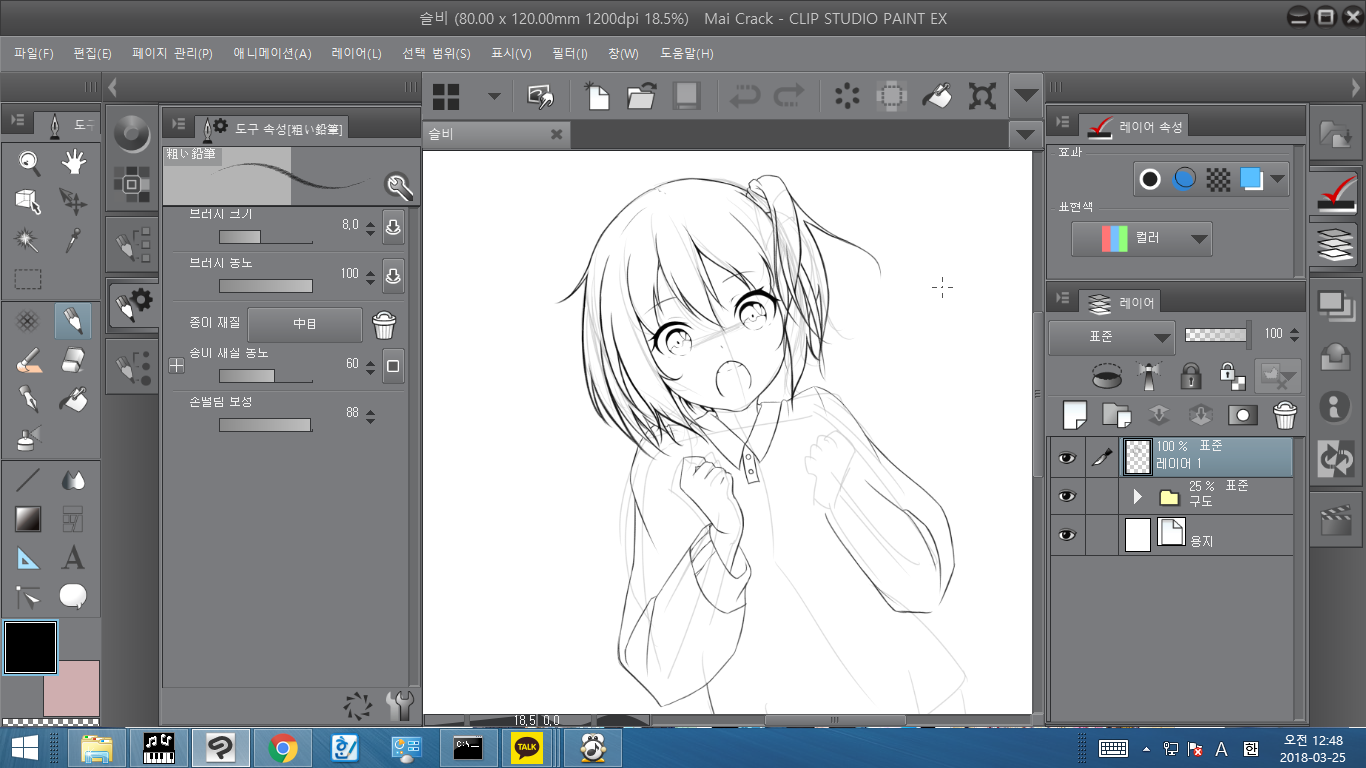Image resolution: width=1366 pixels, height=768 pixels.
Task: Open the color wheel palette
Action: [x=131, y=133]
